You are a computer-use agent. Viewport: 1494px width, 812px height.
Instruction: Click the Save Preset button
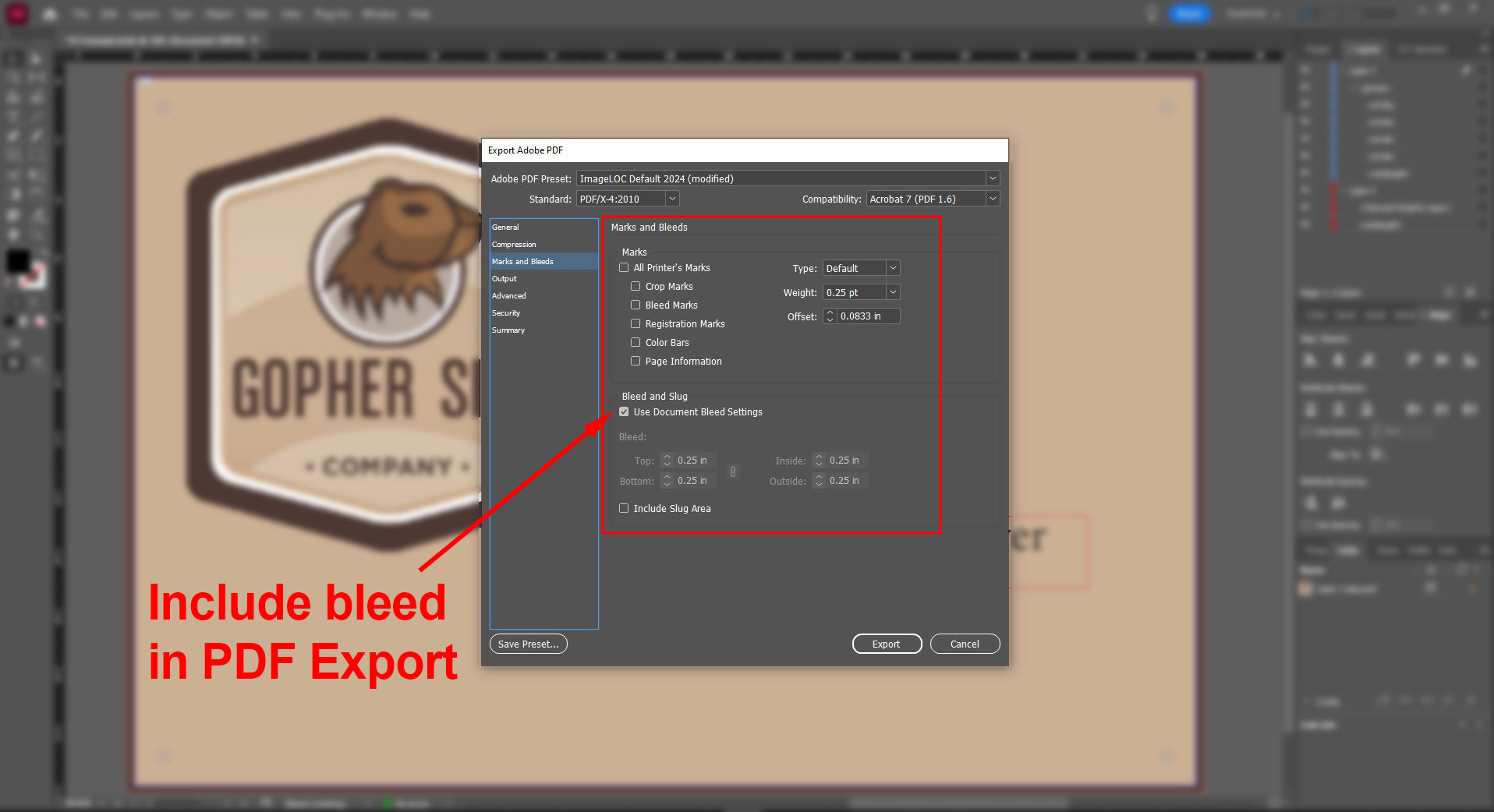point(529,644)
